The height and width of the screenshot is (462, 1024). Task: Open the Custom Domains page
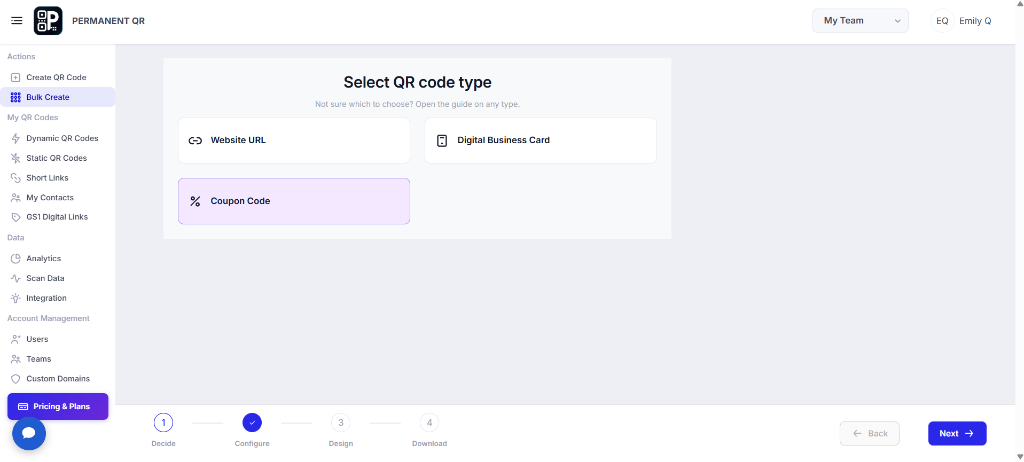[57, 378]
